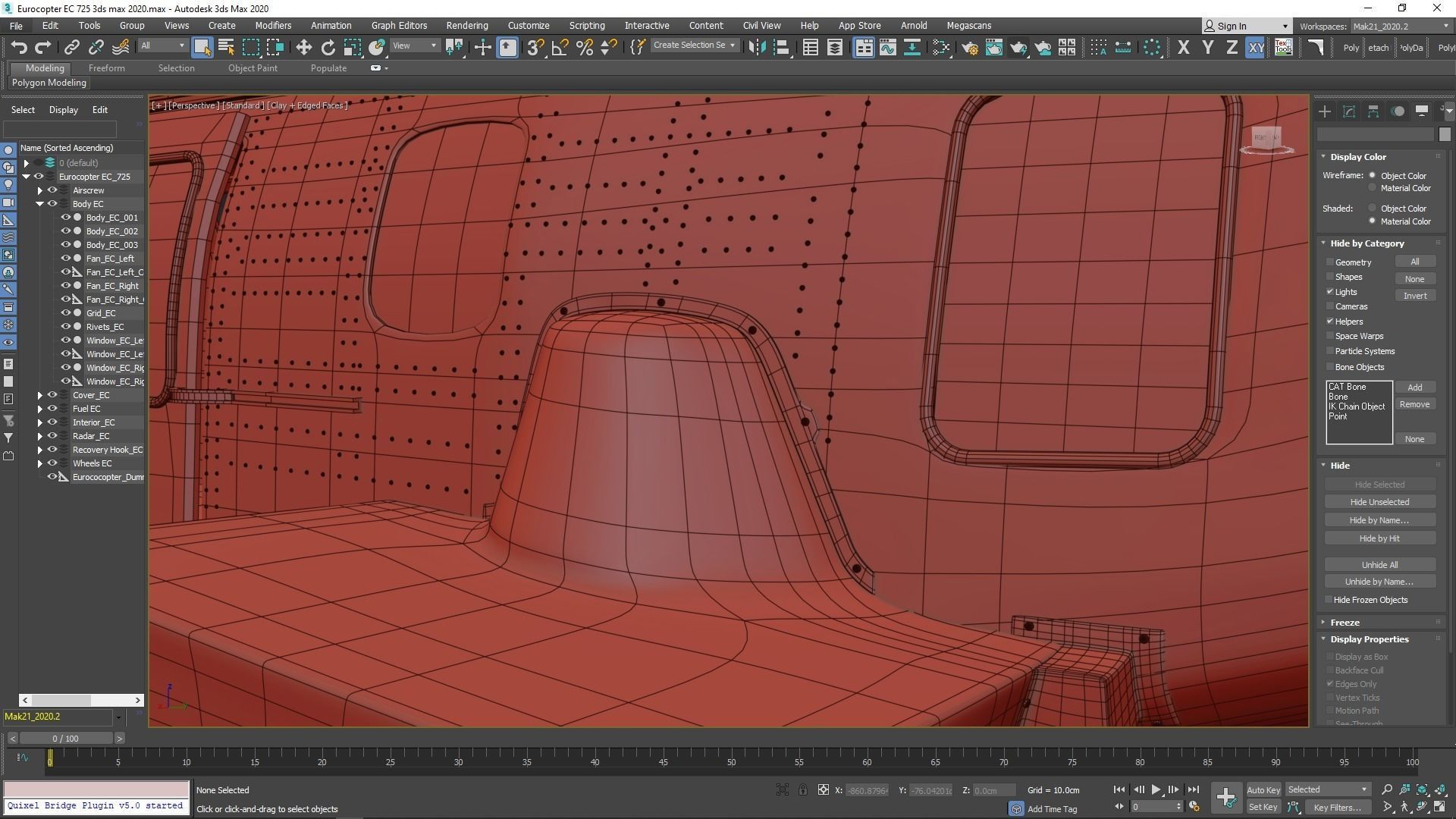This screenshot has height=819, width=1456.
Task: Open the View reference coordinate dropdown
Action: pos(415,46)
